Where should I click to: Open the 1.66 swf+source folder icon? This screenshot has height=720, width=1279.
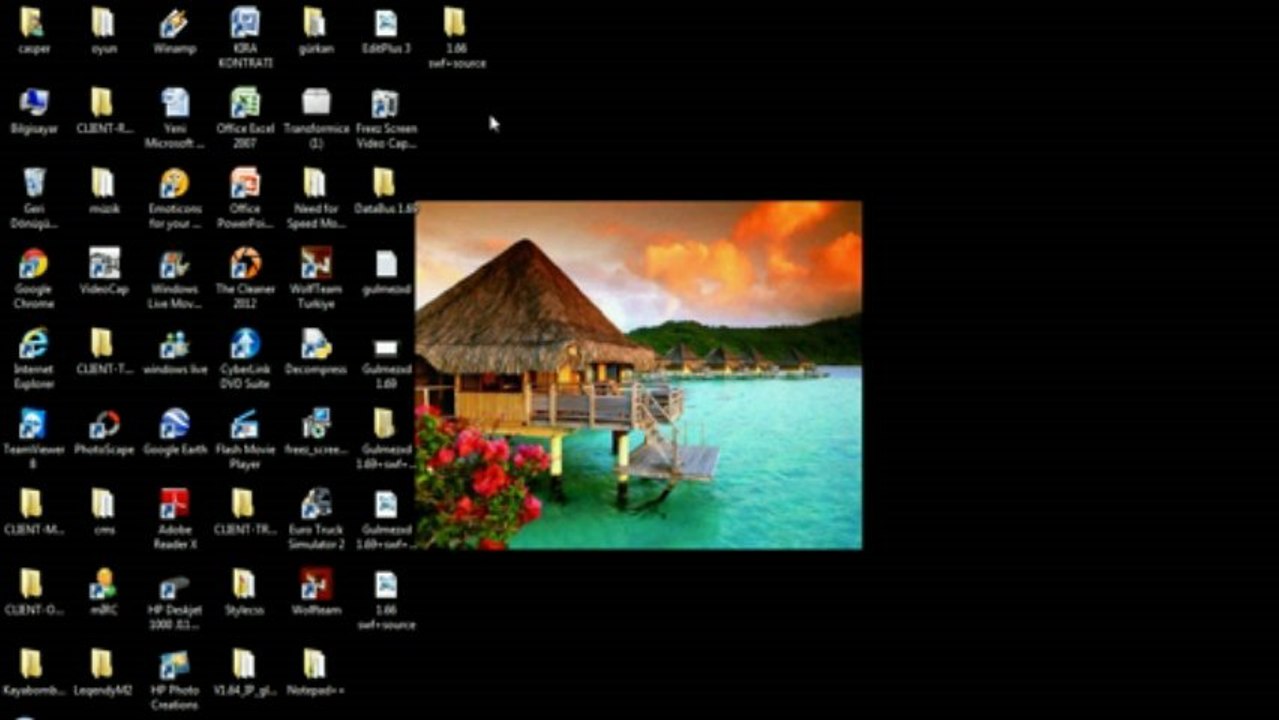[x=455, y=22]
